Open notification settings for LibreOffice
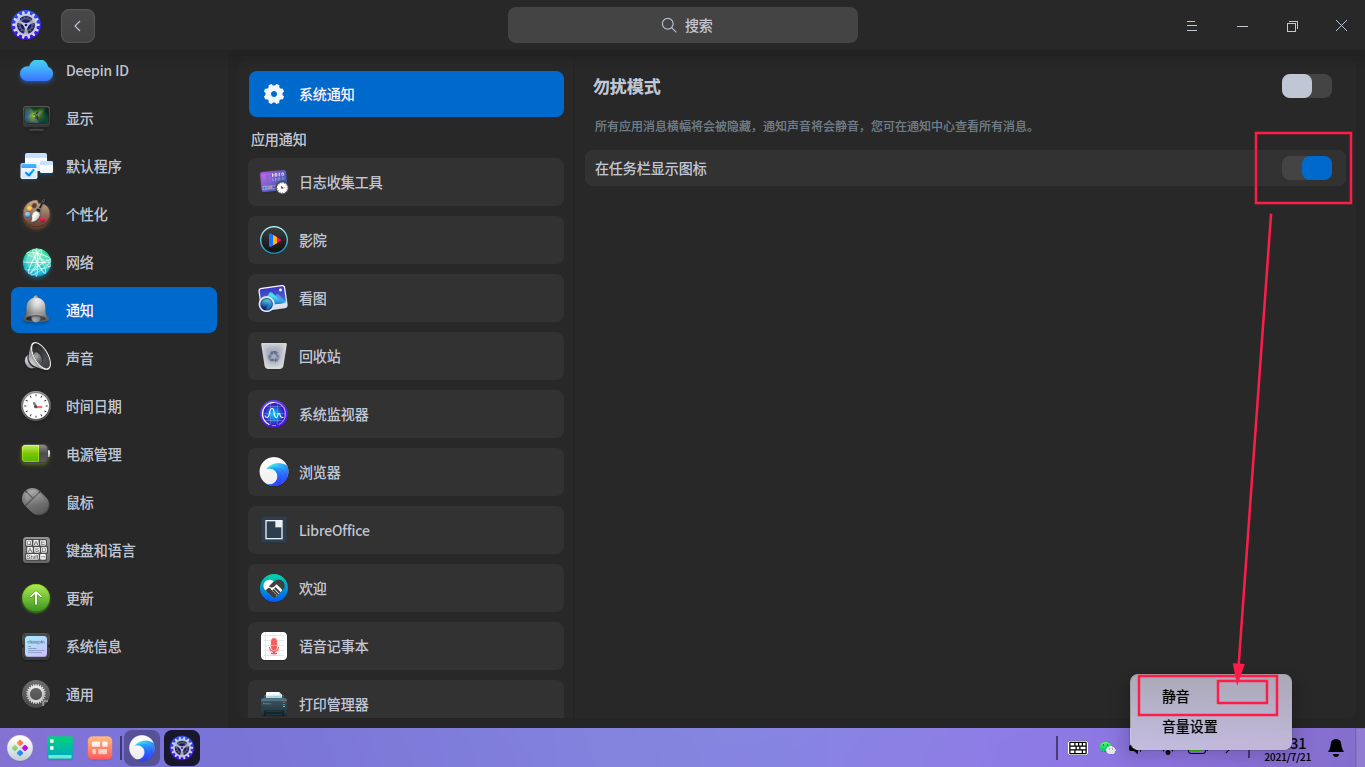The width and height of the screenshot is (1365, 767). [x=406, y=531]
